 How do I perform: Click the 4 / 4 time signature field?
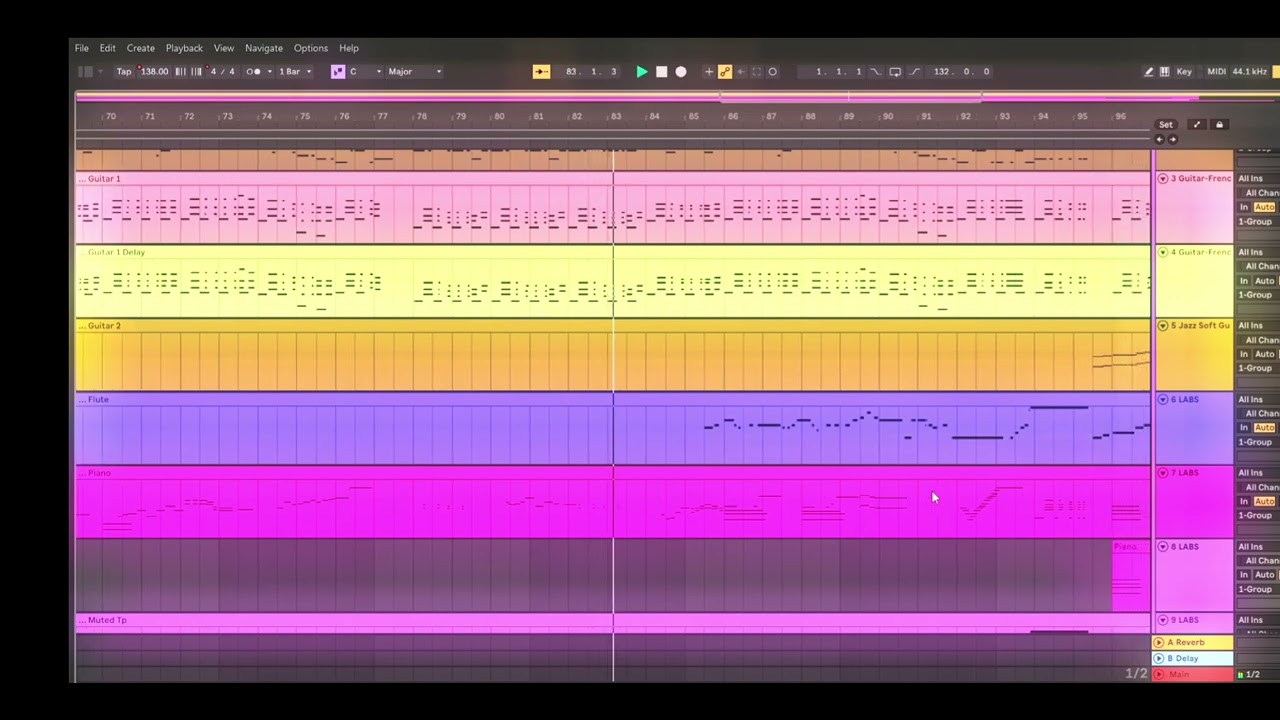222,72
